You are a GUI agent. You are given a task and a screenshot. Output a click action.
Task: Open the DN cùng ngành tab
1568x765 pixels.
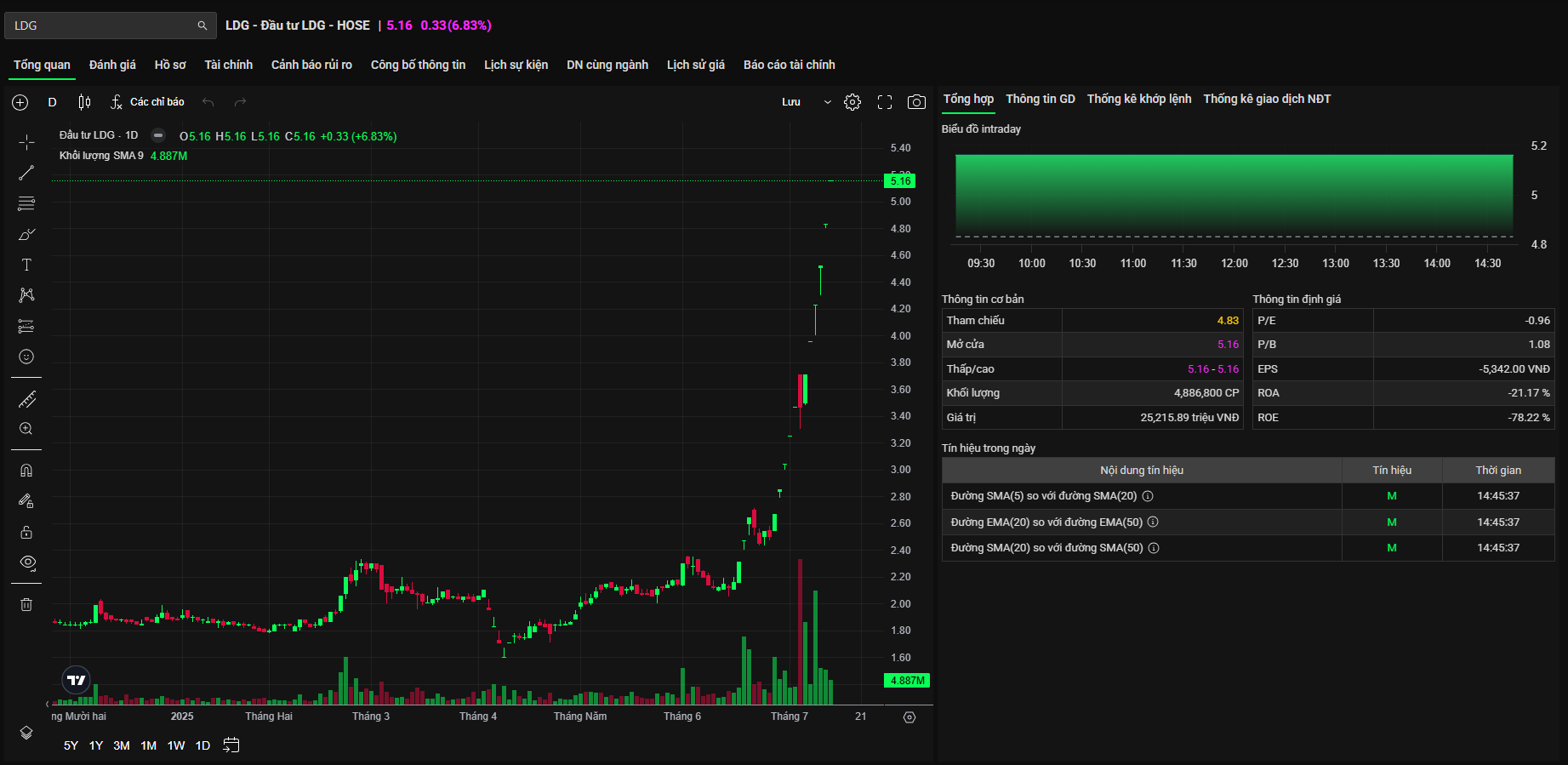[x=607, y=65]
